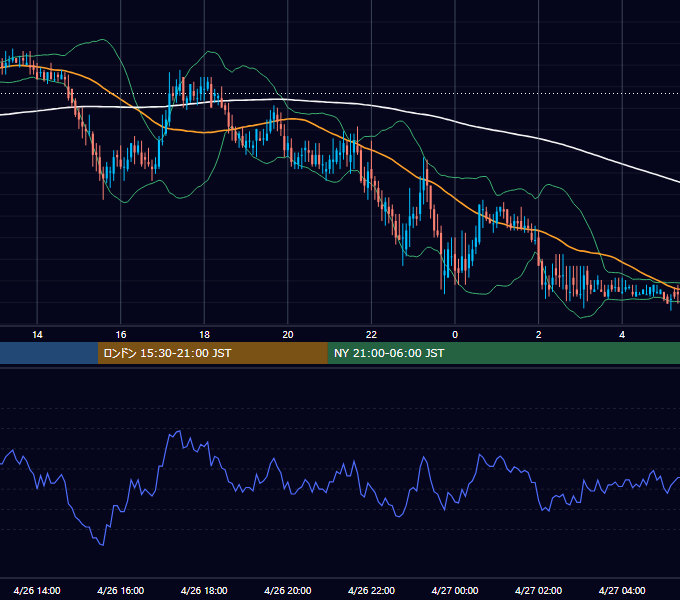The image size is (680, 600).
Task: Click the 4/26 22:00 date label
Action: (371, 590)
